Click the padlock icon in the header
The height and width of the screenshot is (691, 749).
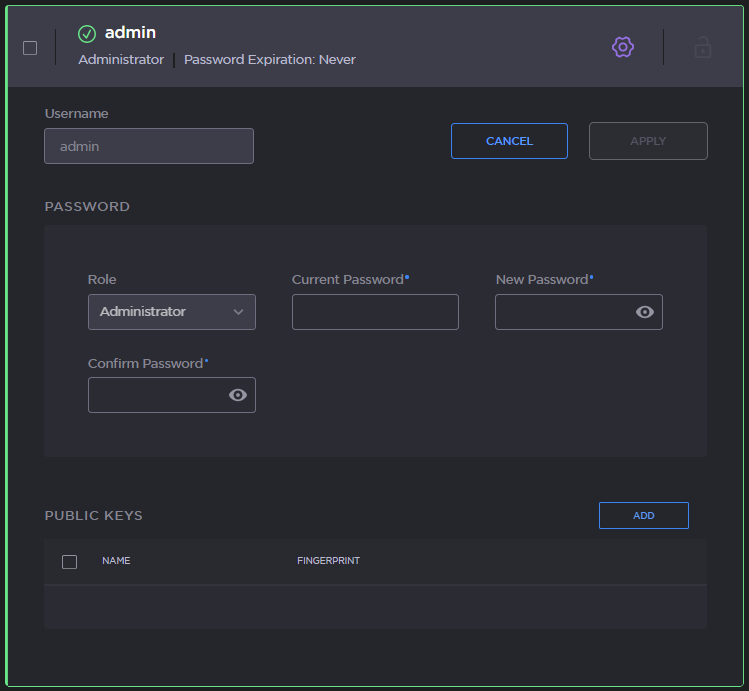[x=703, y=47]
